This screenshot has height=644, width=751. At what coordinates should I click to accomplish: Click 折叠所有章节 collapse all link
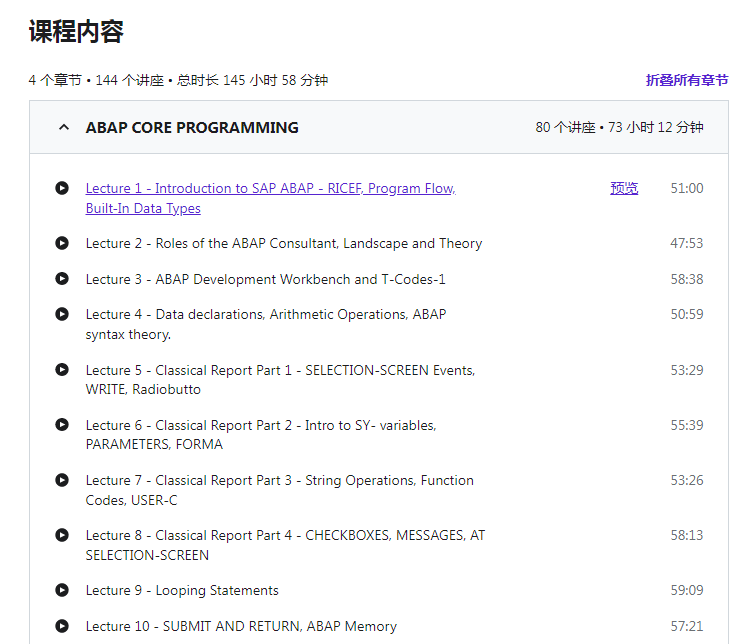687,80
